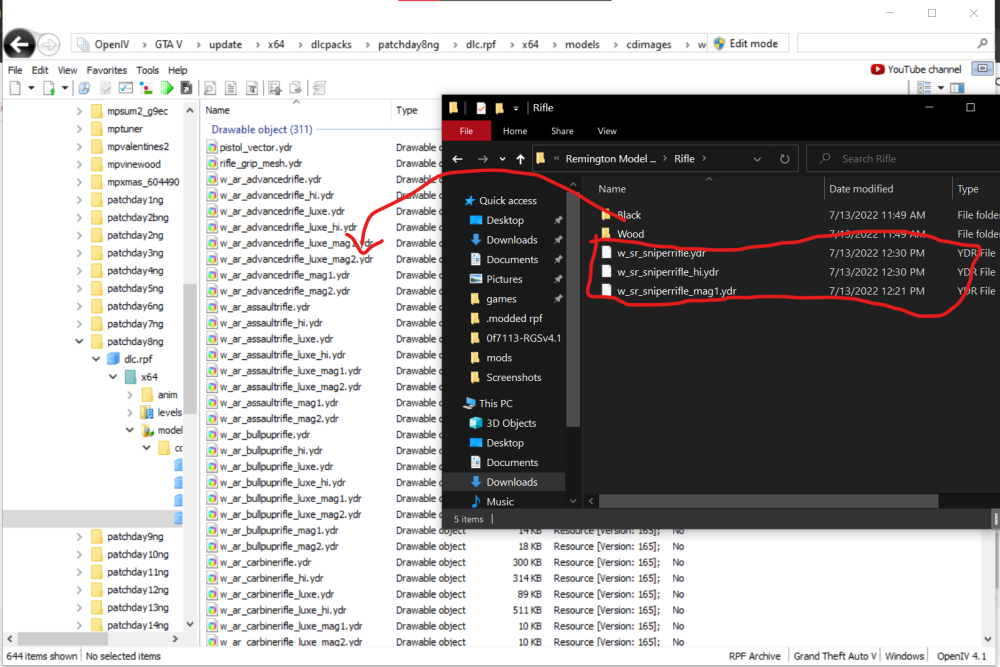Click the Import file icon with green arrow
This screenshot has width=1000, height=667.
[x=48, y=88]
